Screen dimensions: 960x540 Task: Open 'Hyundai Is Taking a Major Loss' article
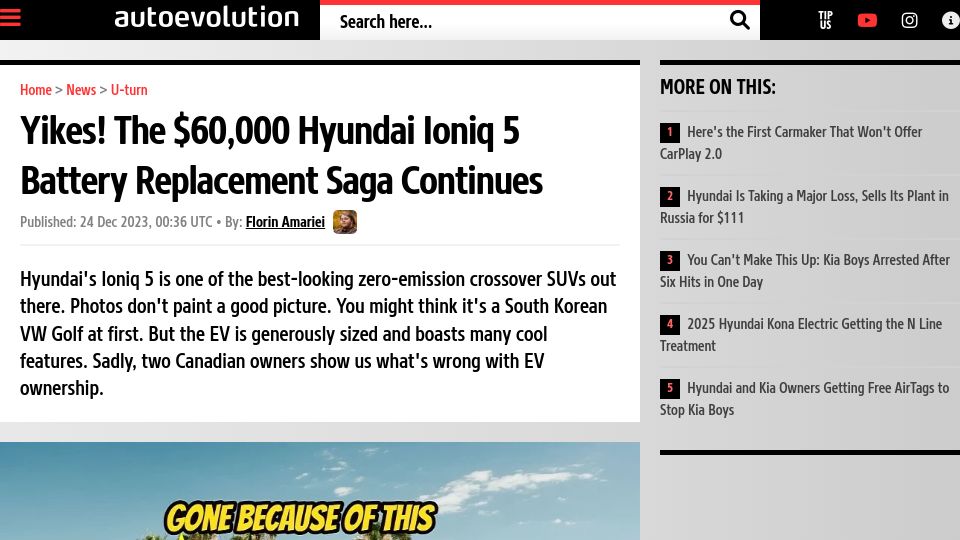point(804,207)
